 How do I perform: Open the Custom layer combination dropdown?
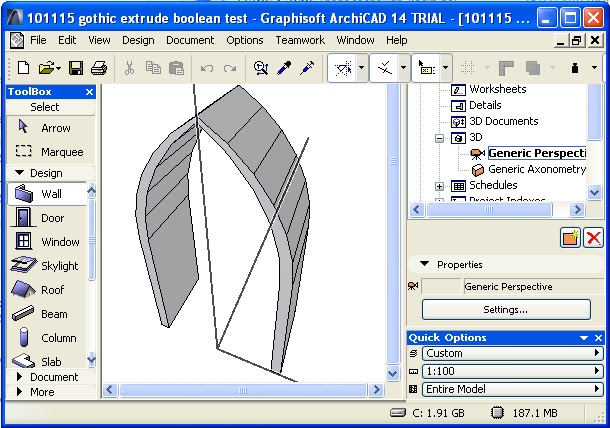512,353
